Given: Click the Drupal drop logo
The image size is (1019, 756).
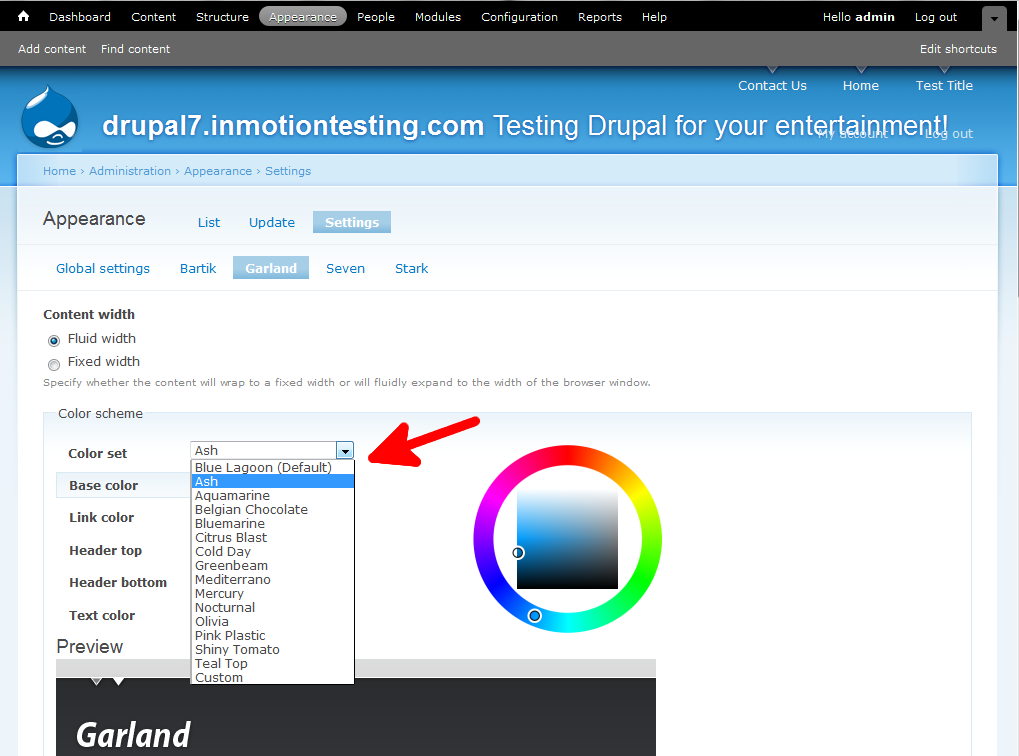Looking at the screenshot, I should click(x=49, y=117).
